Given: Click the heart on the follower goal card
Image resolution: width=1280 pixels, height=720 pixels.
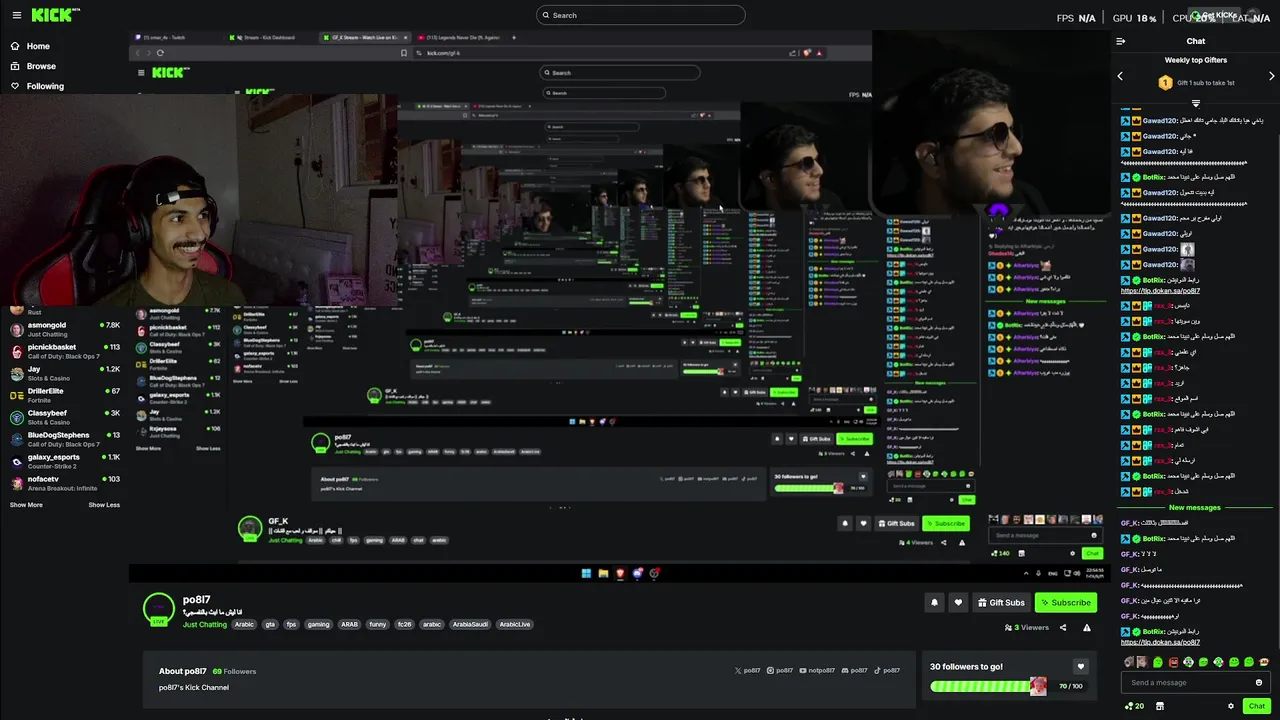Looking at the screenshot, I should 1080,666.
